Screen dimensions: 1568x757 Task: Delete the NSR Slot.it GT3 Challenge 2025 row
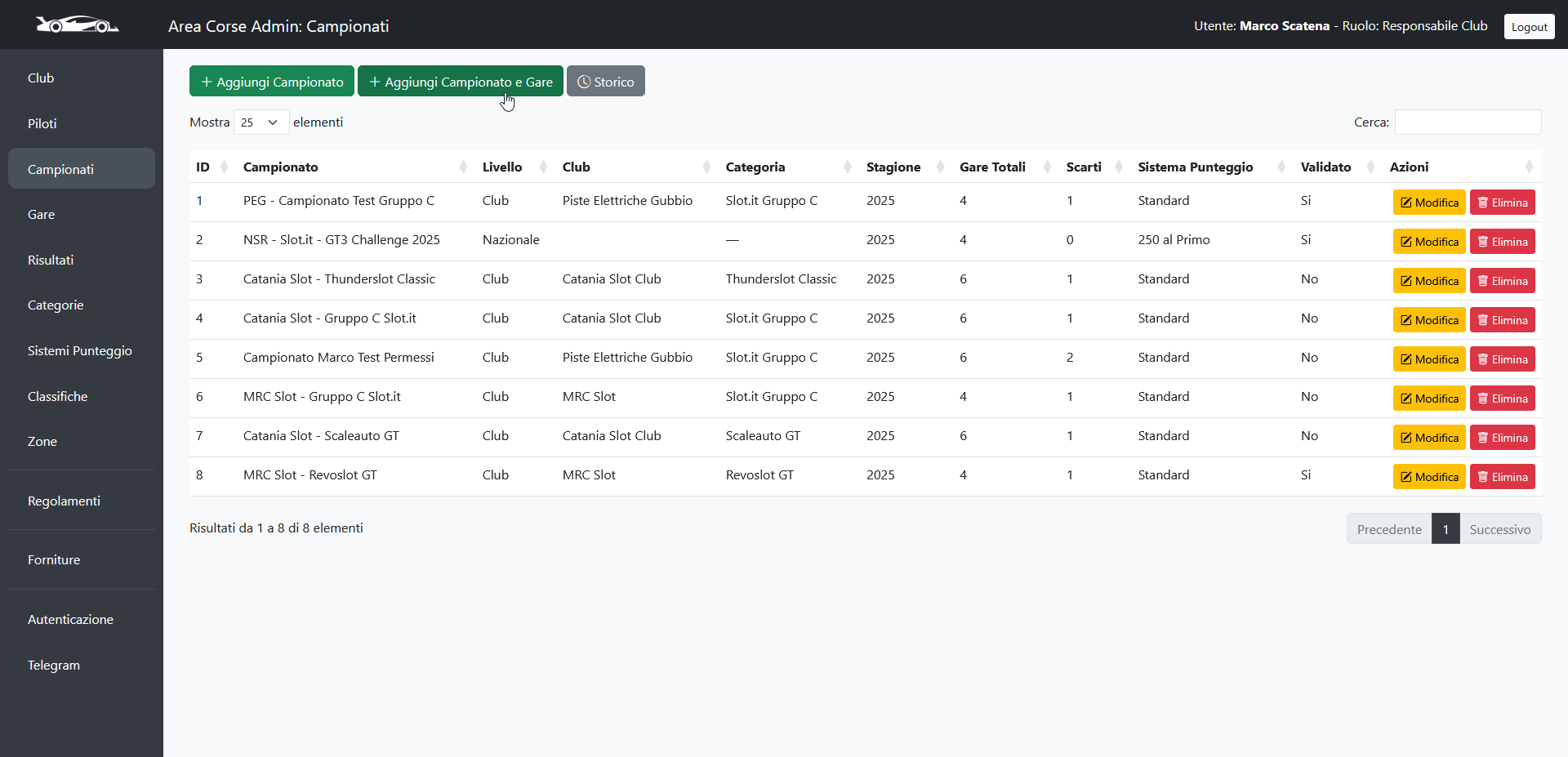[1502, 242]
